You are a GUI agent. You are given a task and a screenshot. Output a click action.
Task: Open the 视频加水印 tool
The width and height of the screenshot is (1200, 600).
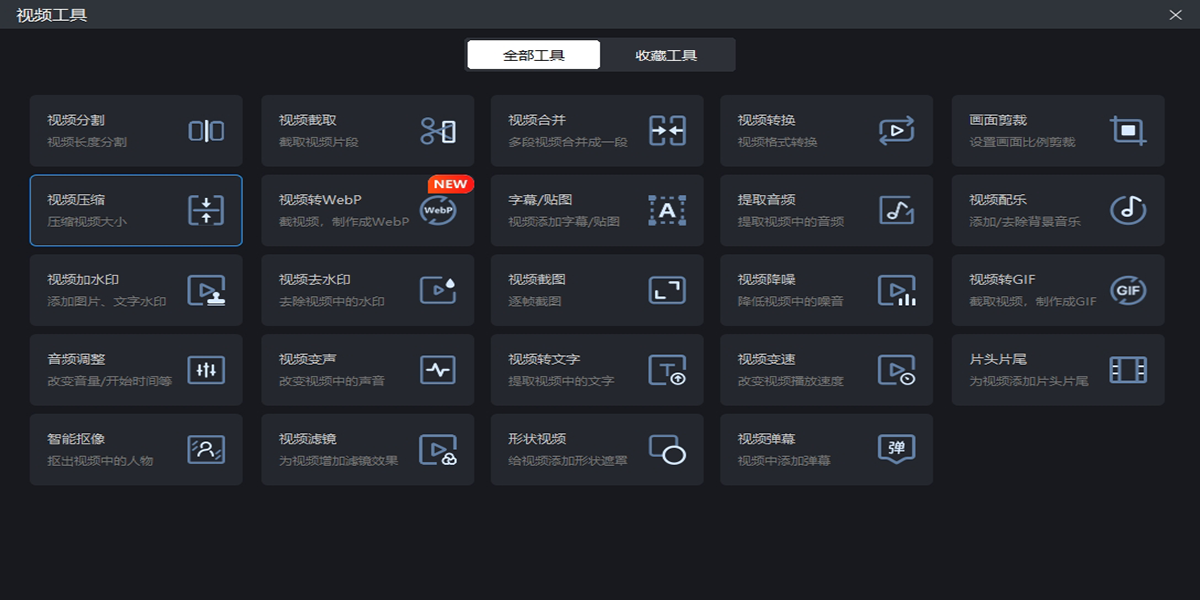[136, 290]
